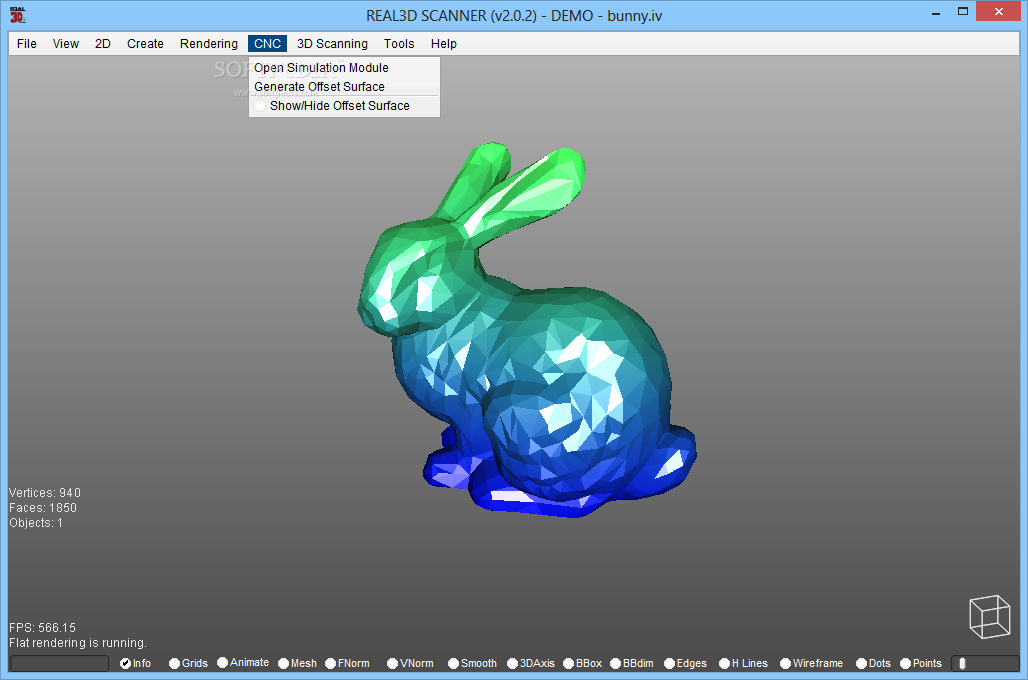The width and height of the screenshot is (1028, 680).
Task: Choose Open Simulation Module
Action: coord(344,68)
